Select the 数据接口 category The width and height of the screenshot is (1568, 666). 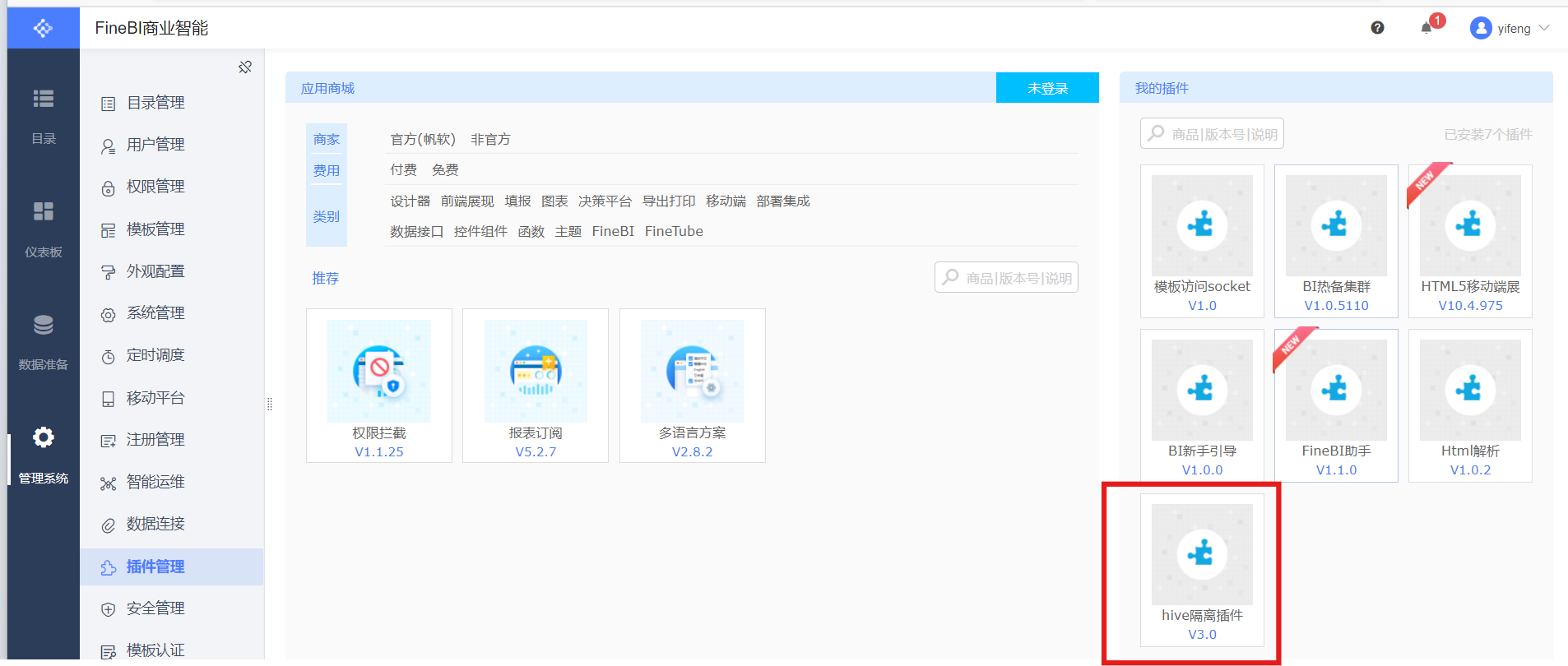pyautogui.click(x=416, y=231)
